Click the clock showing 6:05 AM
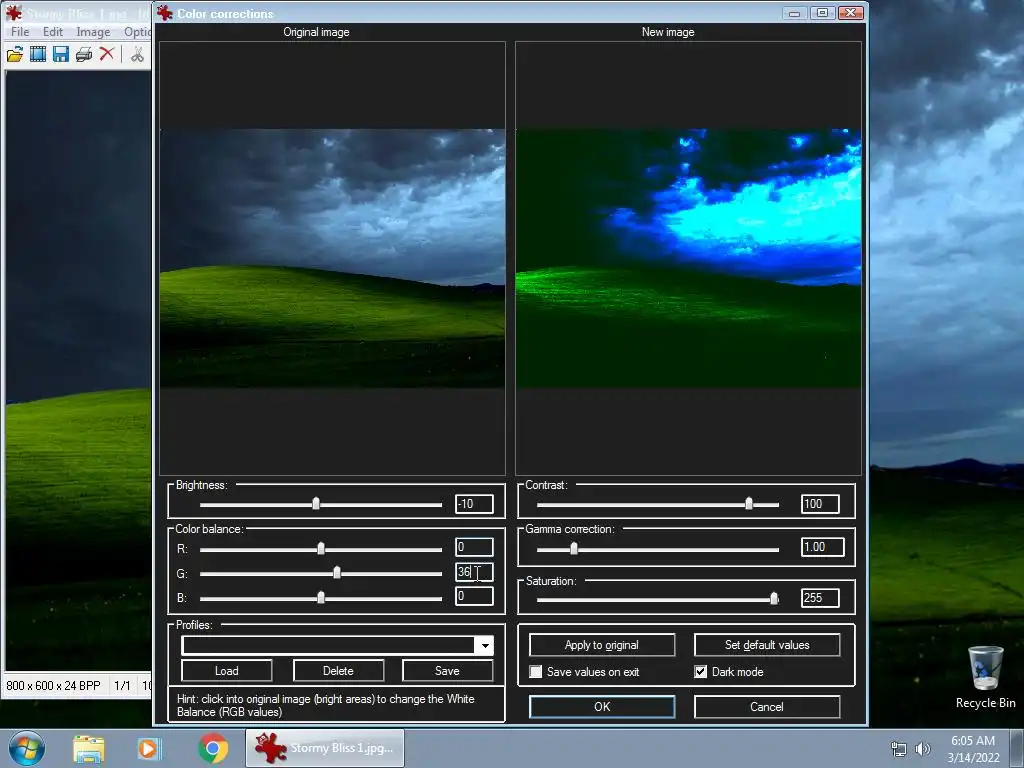Viewport: 1024px width, 768px height. pos(973,741)
